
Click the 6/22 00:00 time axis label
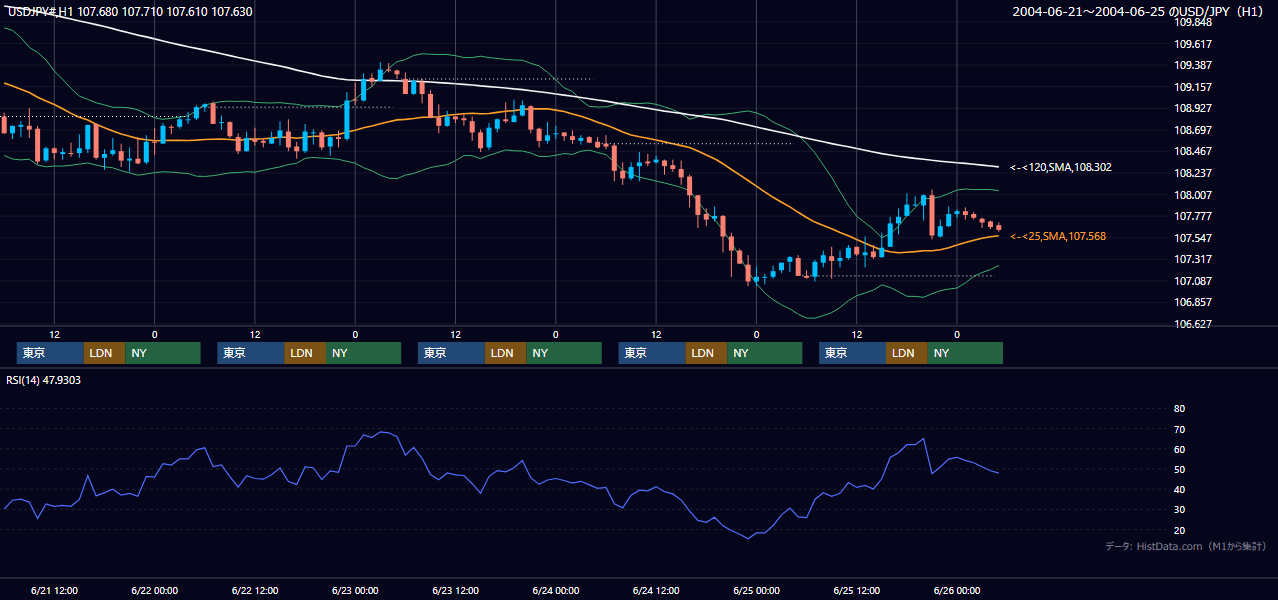pos(154,590)
